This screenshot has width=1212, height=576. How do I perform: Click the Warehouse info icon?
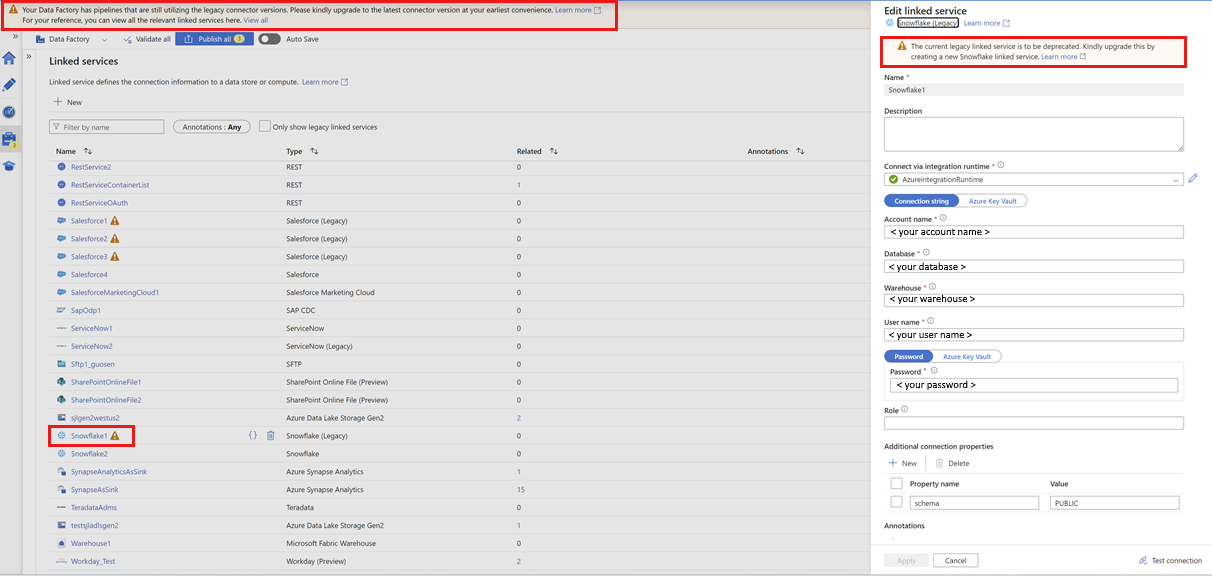pos(932,287)
